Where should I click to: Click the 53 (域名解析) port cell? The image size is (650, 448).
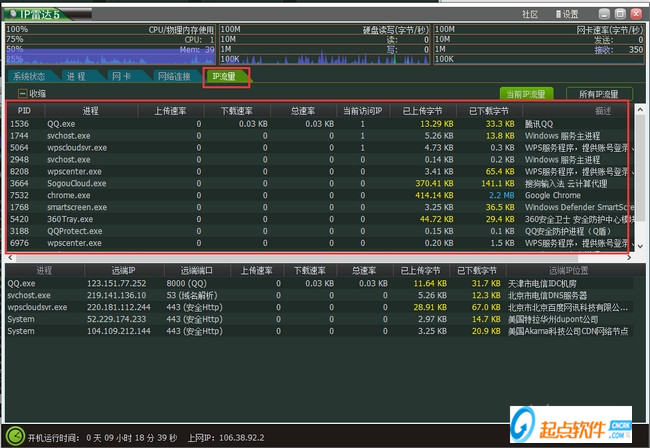click(x=192, y=295)
